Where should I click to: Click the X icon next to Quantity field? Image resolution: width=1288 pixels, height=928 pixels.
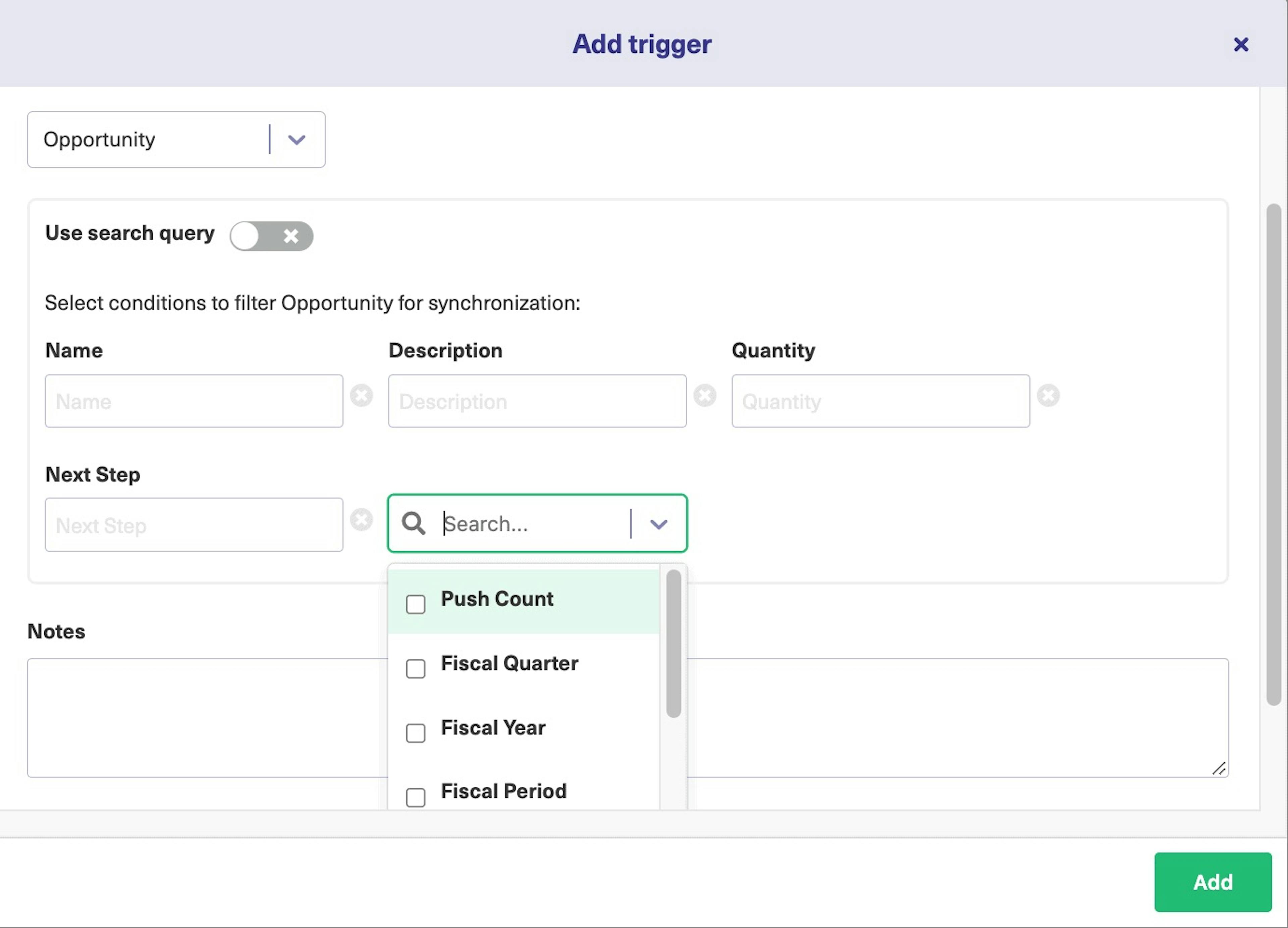pos(1050,395)
